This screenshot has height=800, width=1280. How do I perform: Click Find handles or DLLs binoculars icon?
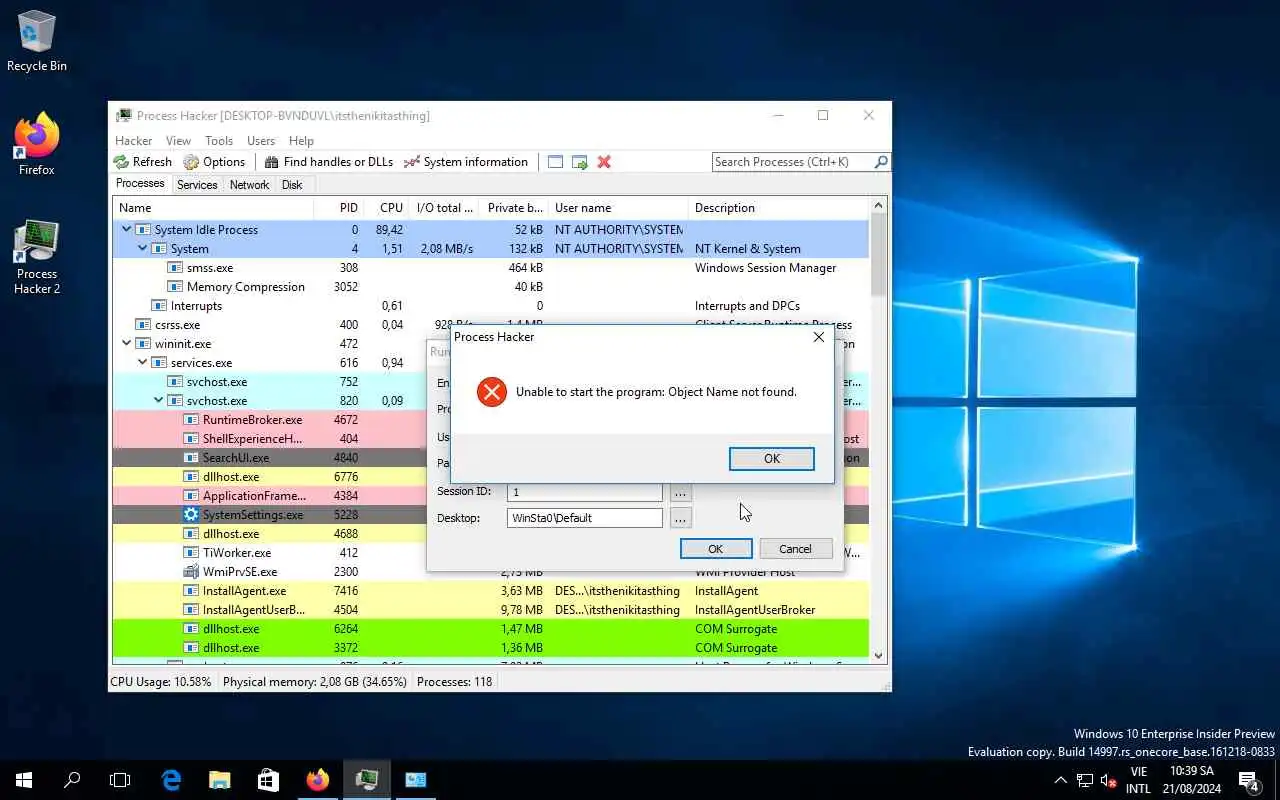click(x=271, y=162)
